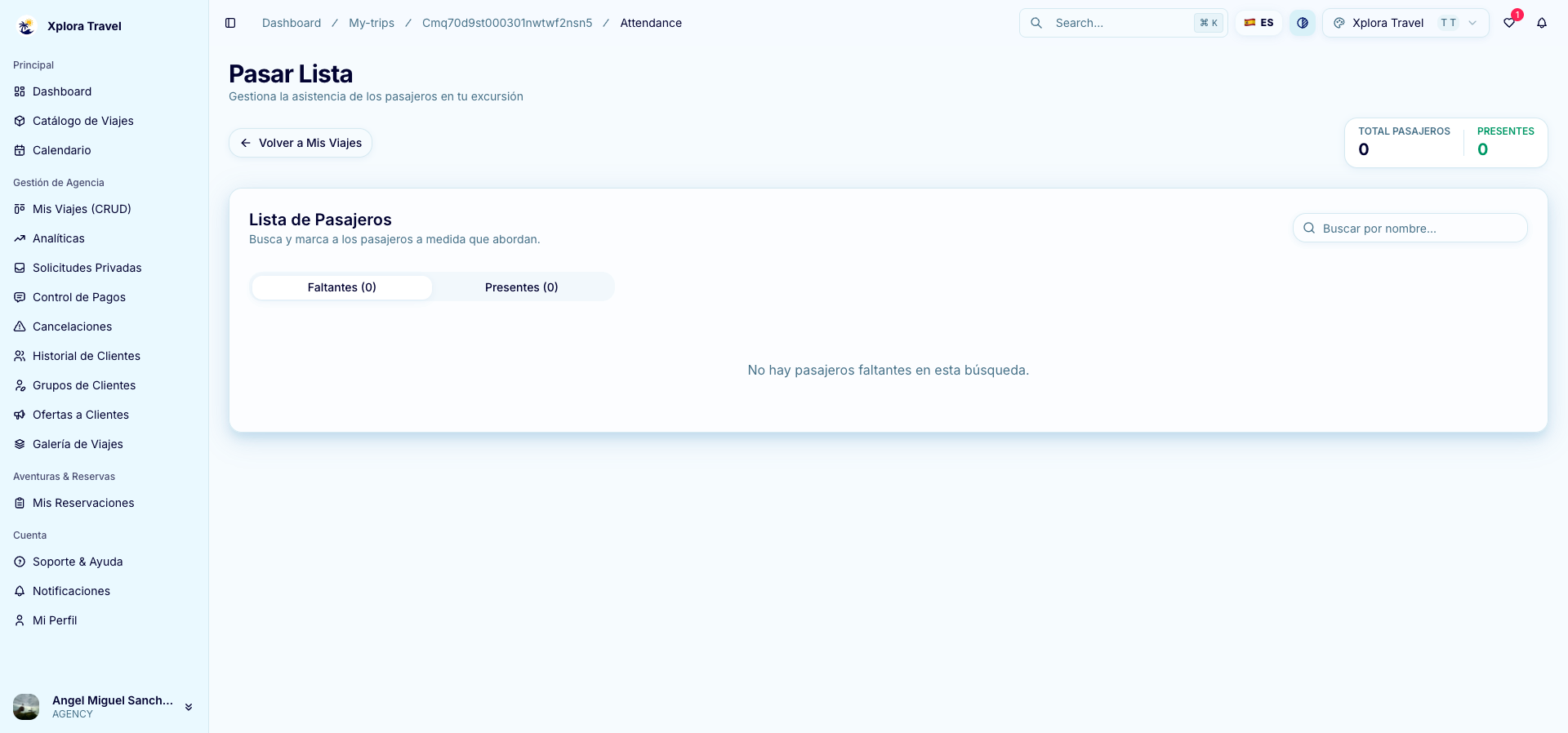This screenshot has width=1568, height=733.
Task: Expand Angel Miguel Sanch... user menu chevron
Action: click(189, 707)
